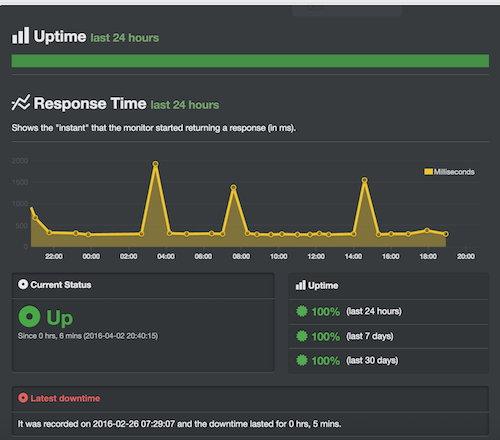500x440 pixels.
Task: Click the peak data point after 14:00
Action: pos(364,180)
